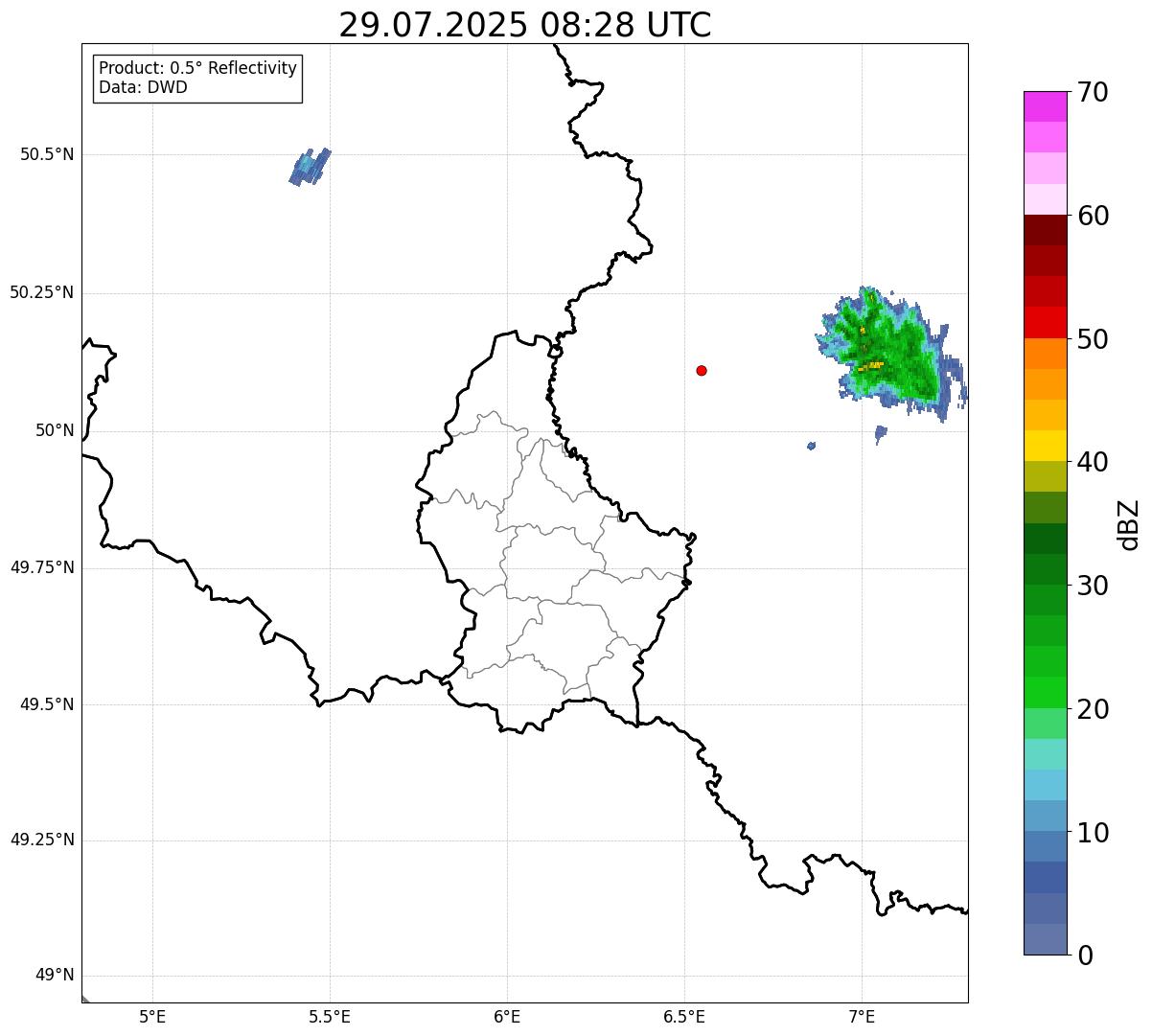Click the 49.5°N latitude label
1152x1036 pixels.
(46, 704)
